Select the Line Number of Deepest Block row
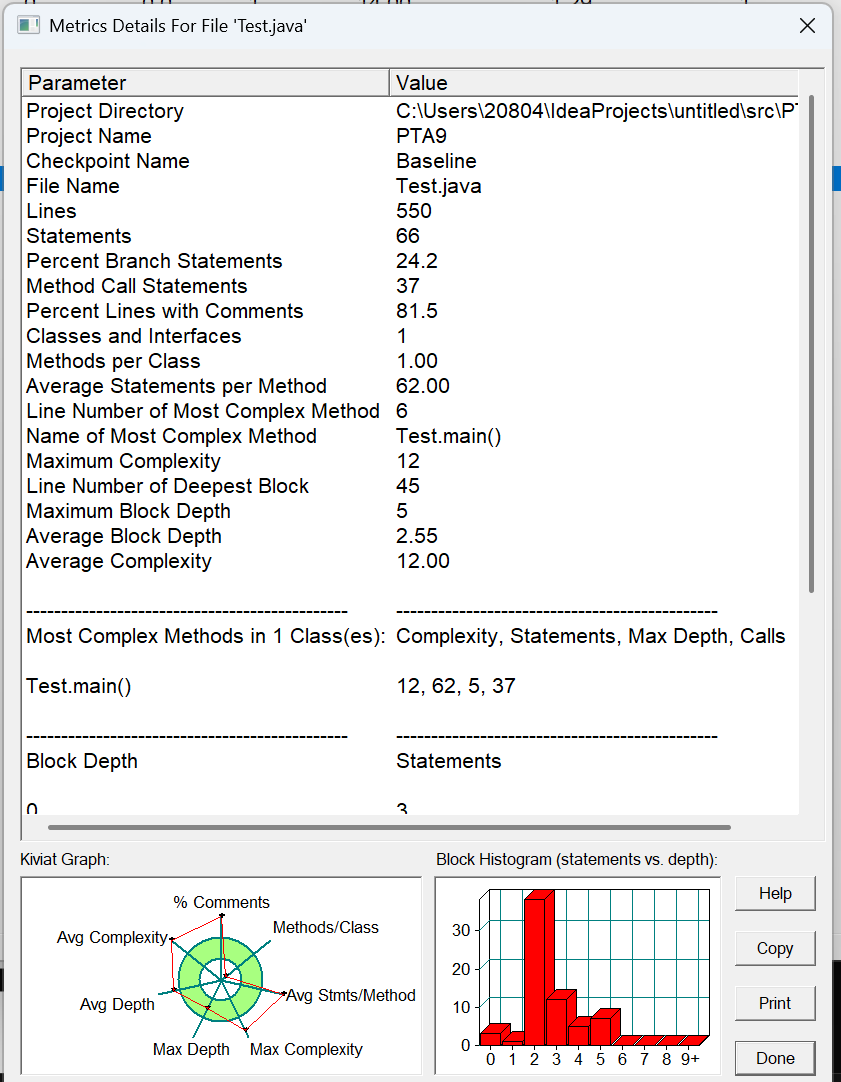841x1082 pixels. click(410, 486)
